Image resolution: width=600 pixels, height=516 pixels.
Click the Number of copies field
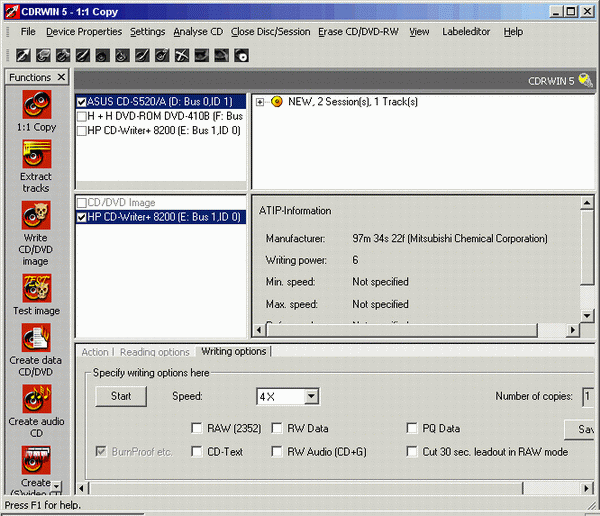coord(588,397)
